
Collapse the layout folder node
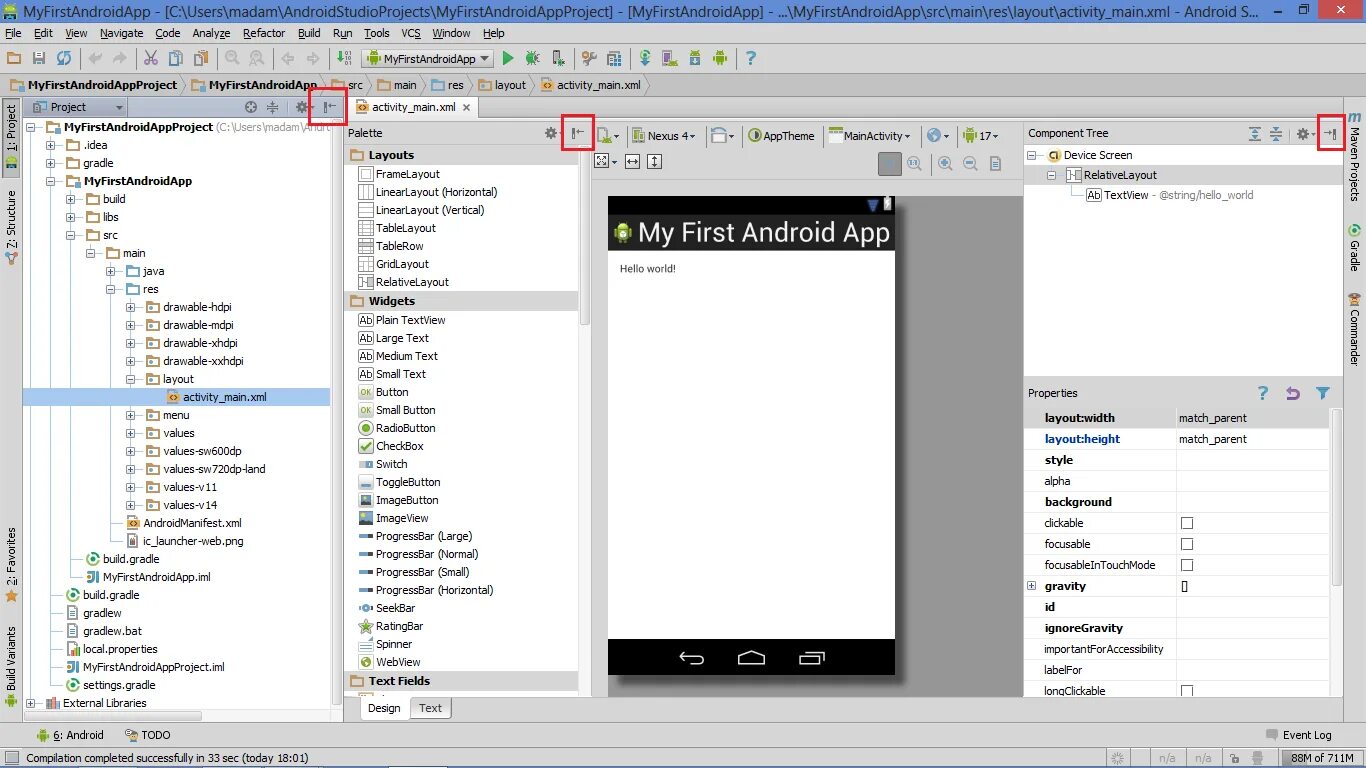[131, 379]
